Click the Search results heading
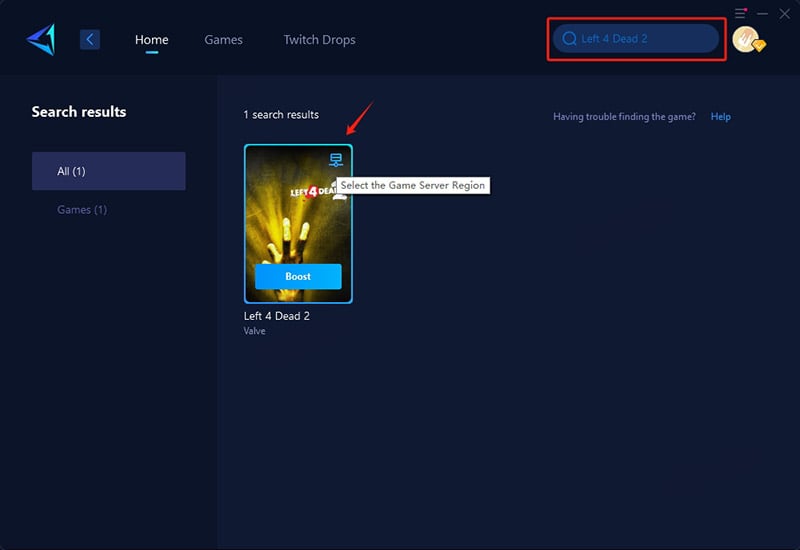Image resolution: width=800 pixels, height=550 pixels. [x=79, y=112]
